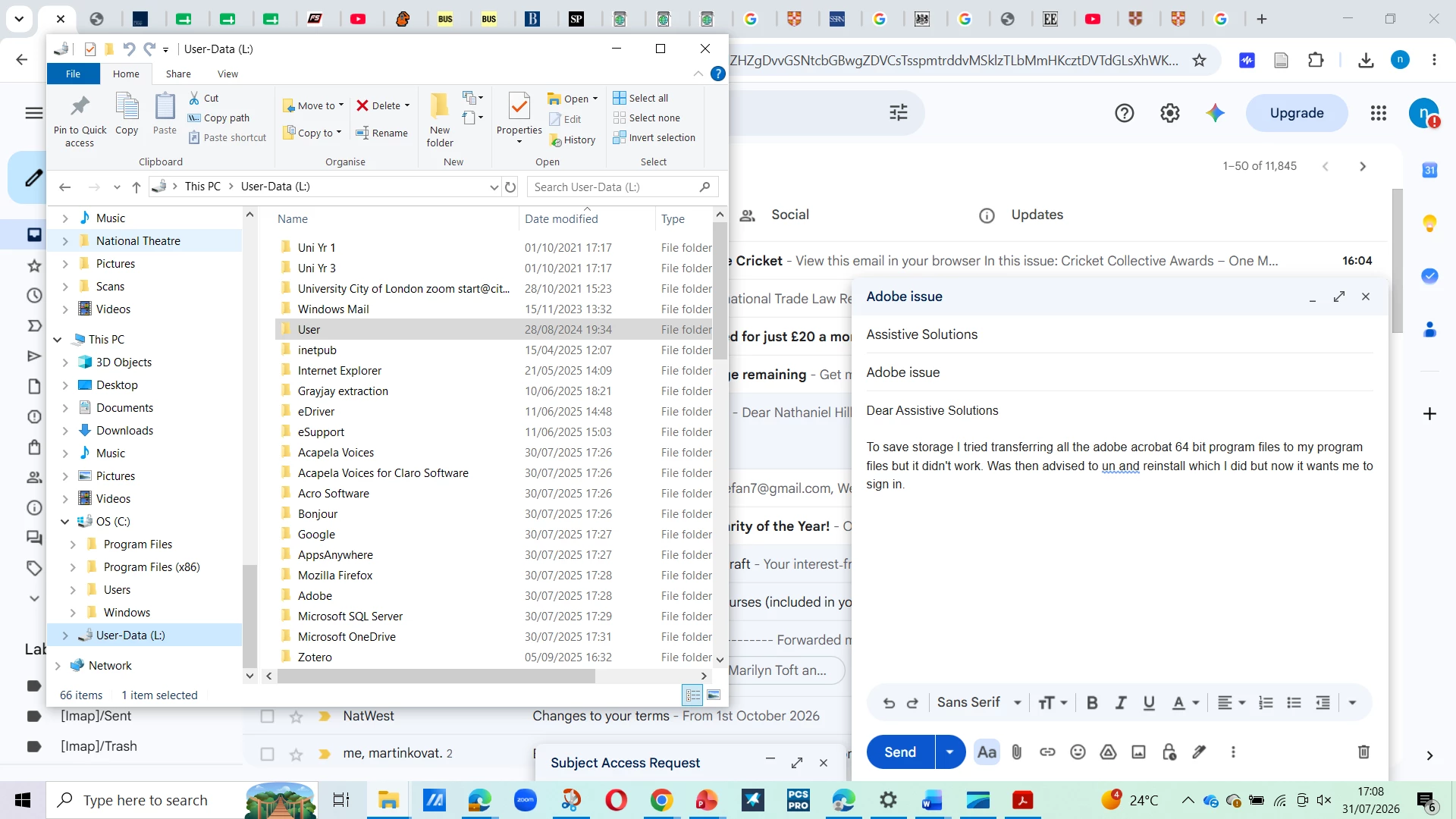Expand the National Theatre folder node
Image resolution: width=1456 pixels, height=819 pixels.
click(x=65, y=241)
